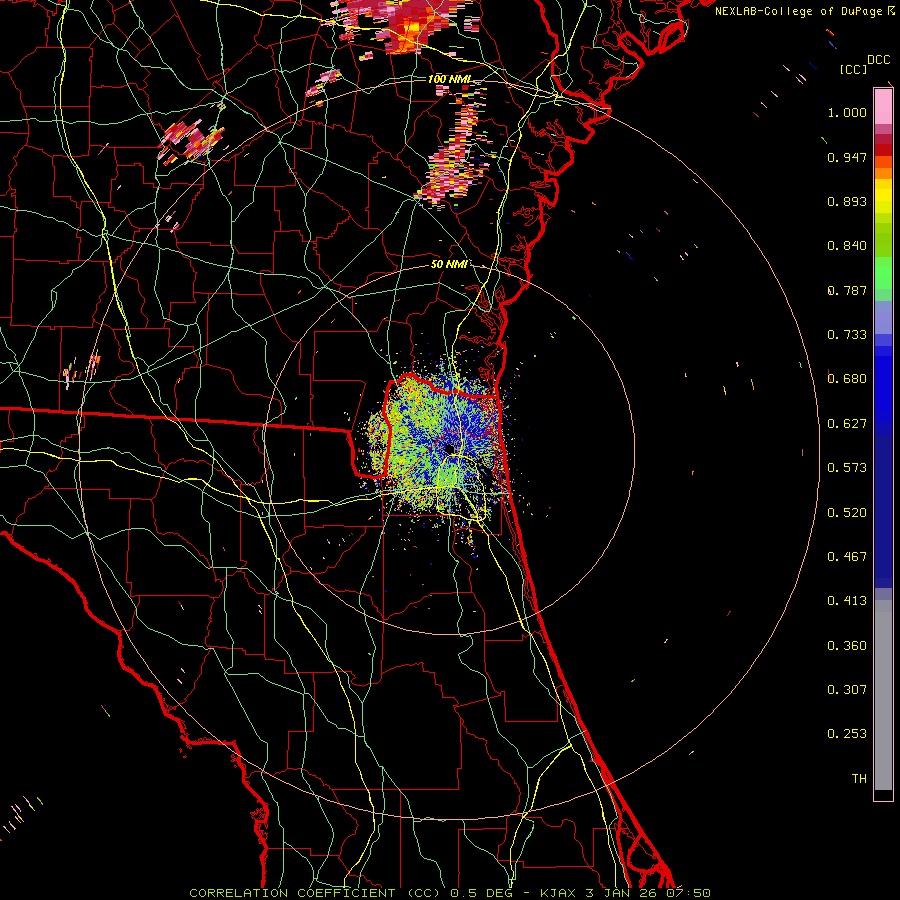Screen dimensions: 900x900
Task: Select the DCC product label
Action: [878, 60]
